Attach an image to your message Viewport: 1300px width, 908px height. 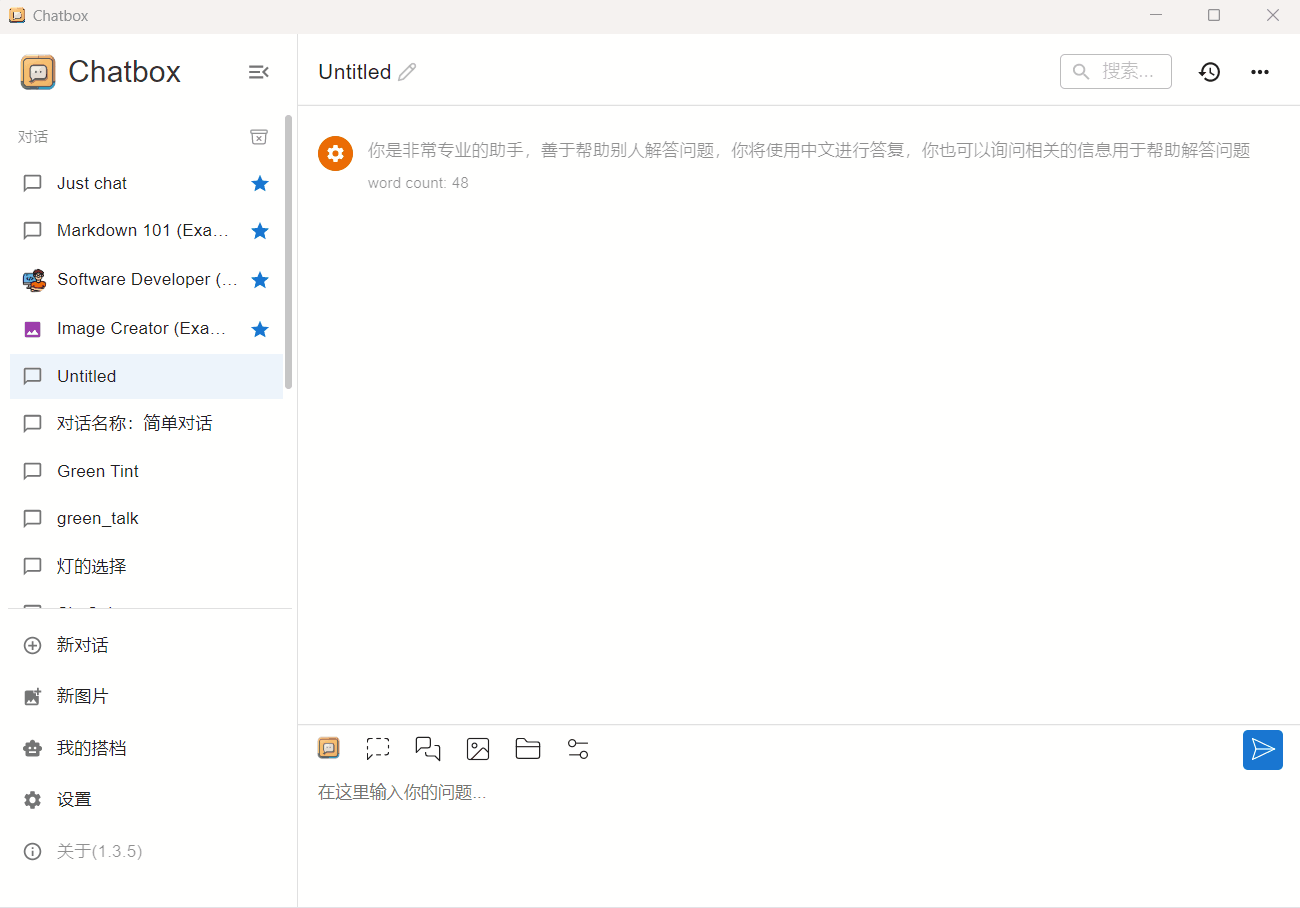(478, 748)
